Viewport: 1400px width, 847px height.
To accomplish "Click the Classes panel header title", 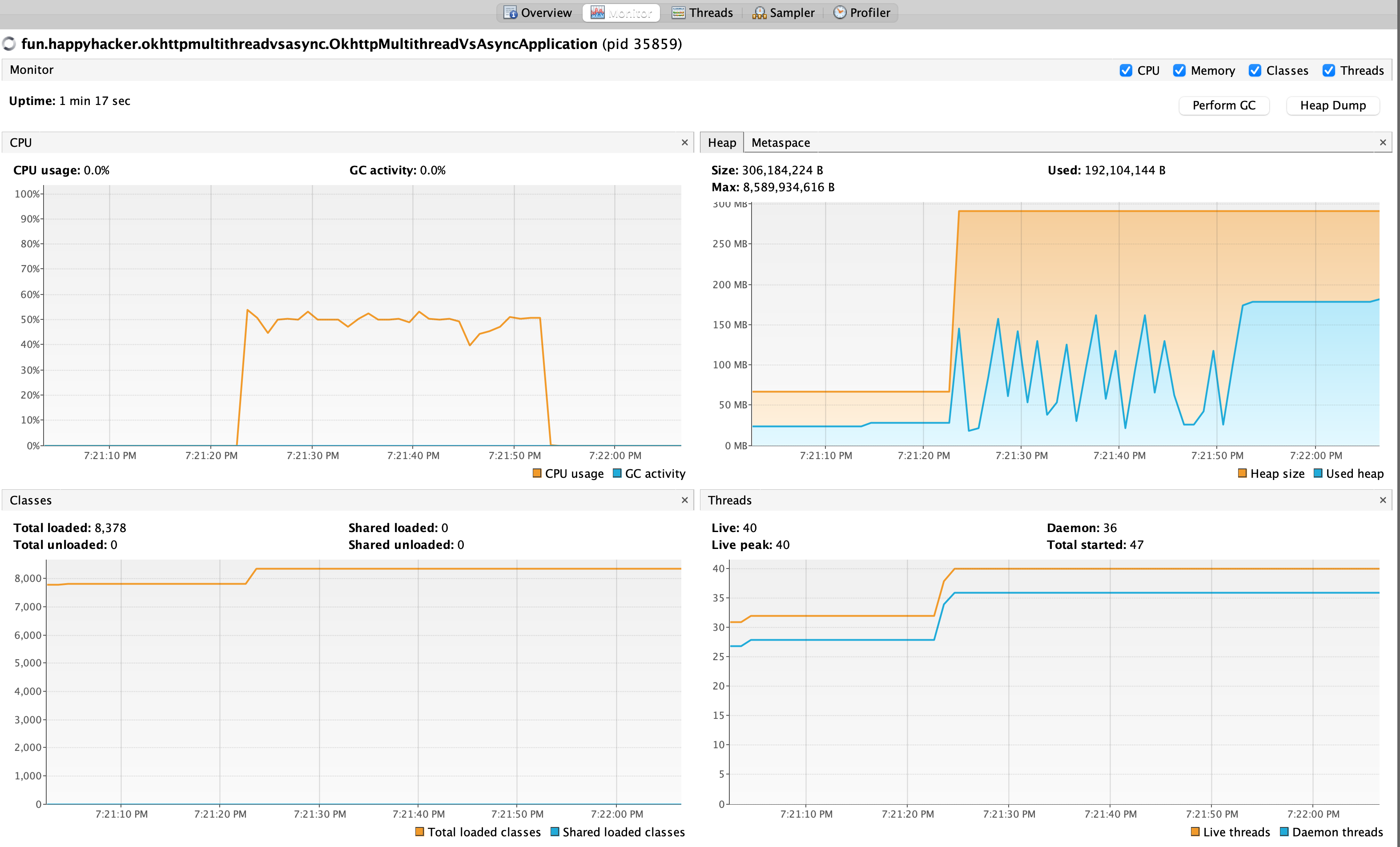I will tap(31, 500).
